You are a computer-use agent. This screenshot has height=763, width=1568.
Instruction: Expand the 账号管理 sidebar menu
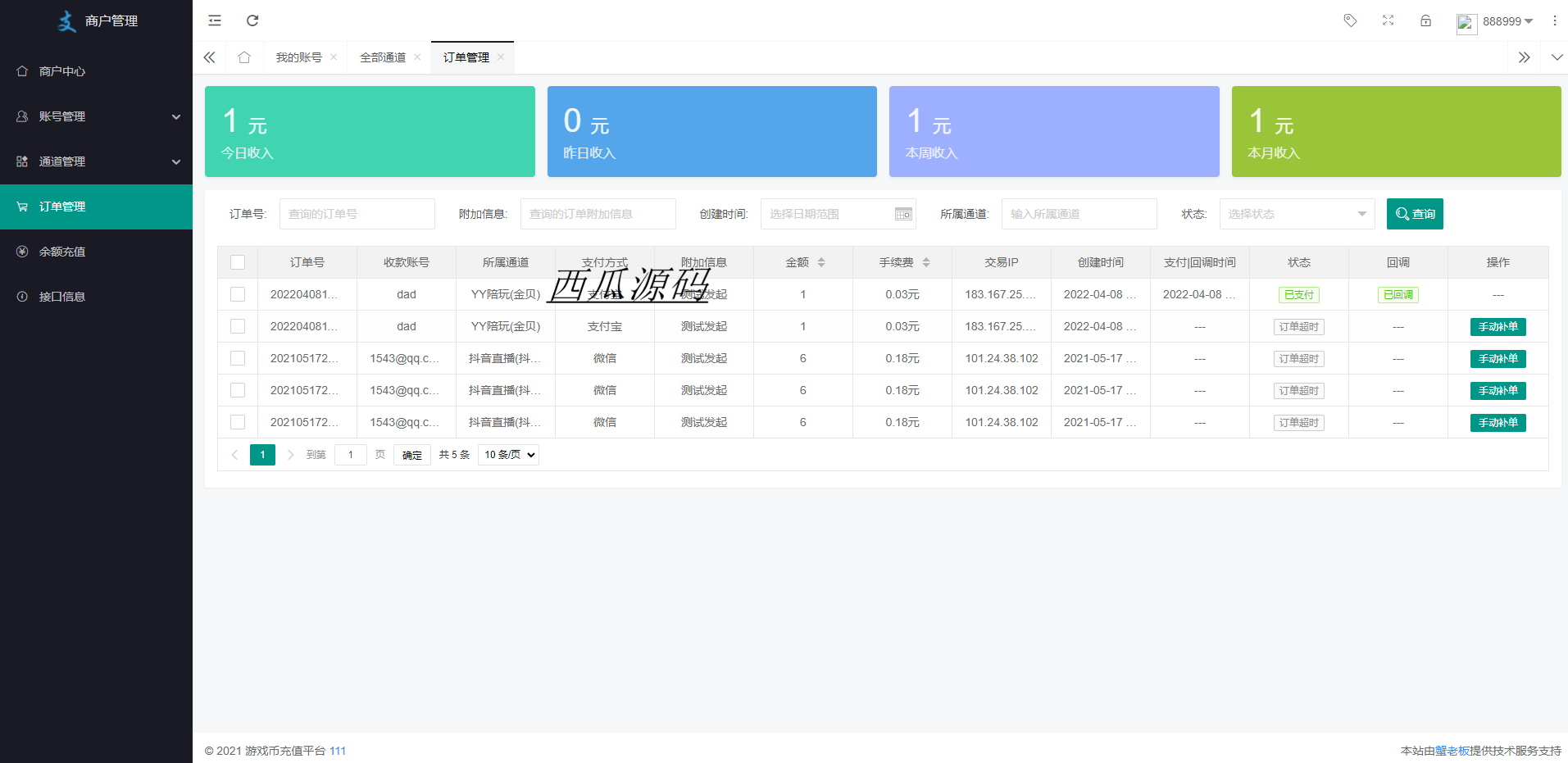coord(96,116)
